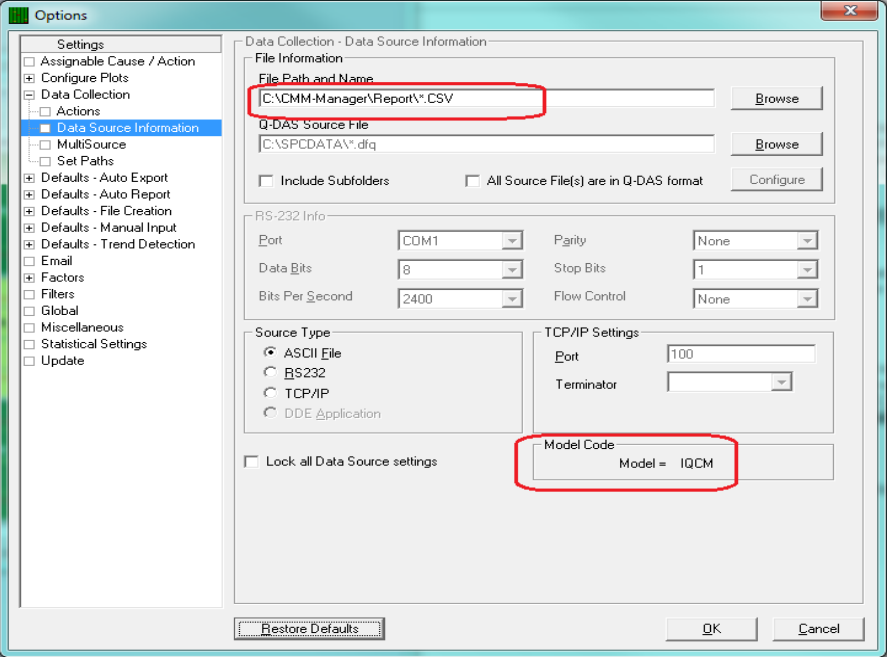
Task: Select Statistical Settings in the tree
Action: pos(93,344)
